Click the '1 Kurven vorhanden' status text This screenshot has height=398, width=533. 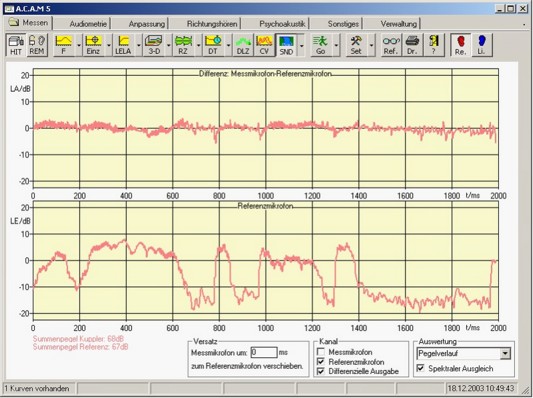[x=36, y=388]
